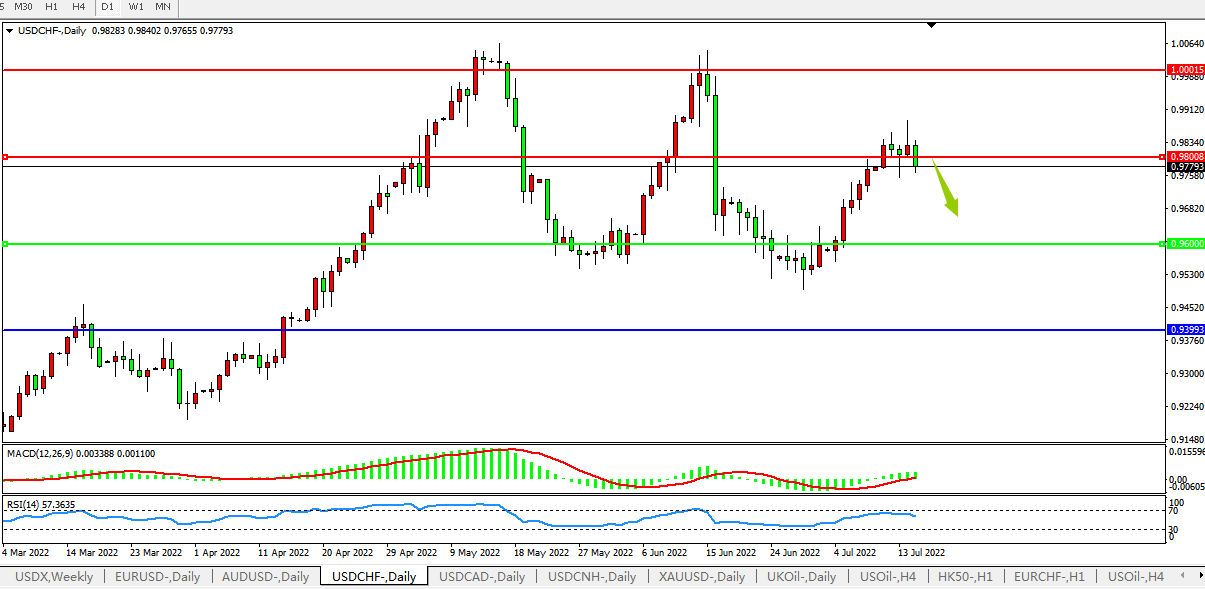Click the blue 0.93993 price label

[1185, 330]
